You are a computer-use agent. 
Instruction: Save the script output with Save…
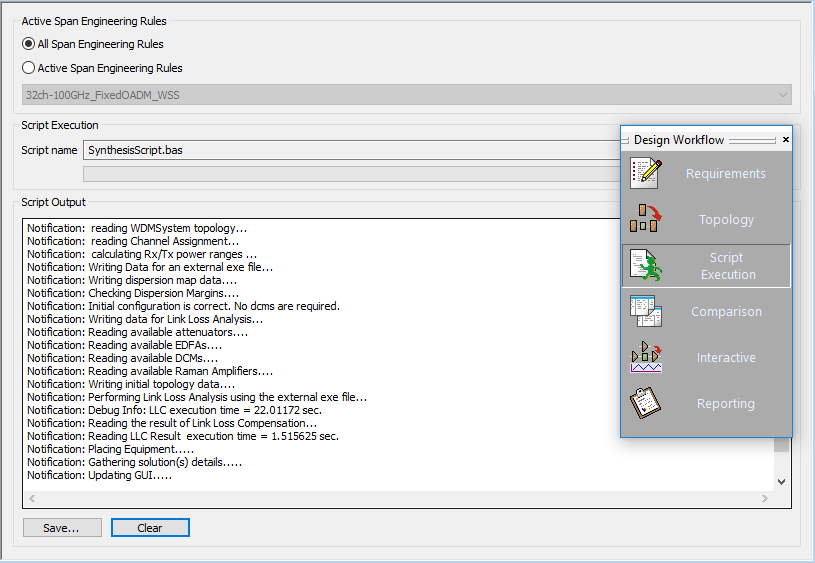62,528
